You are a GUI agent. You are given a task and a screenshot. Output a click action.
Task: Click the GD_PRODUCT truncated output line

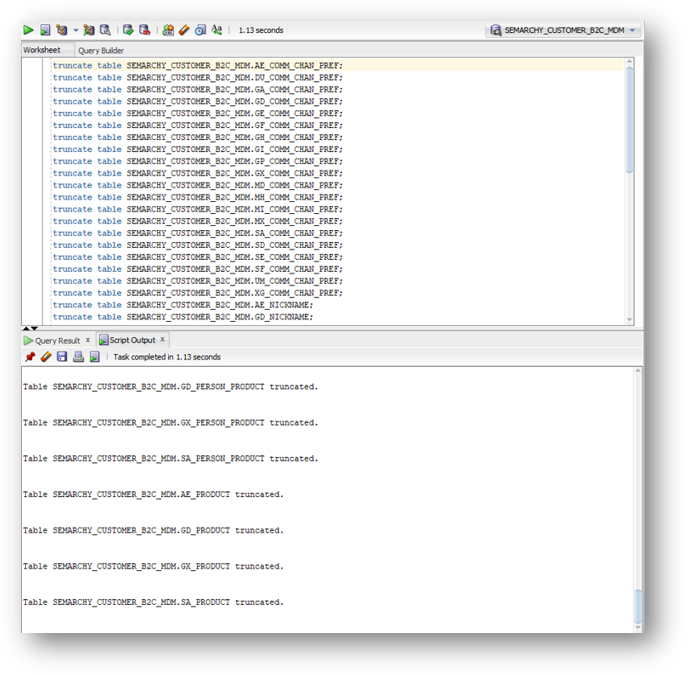[x=153, y=530]
